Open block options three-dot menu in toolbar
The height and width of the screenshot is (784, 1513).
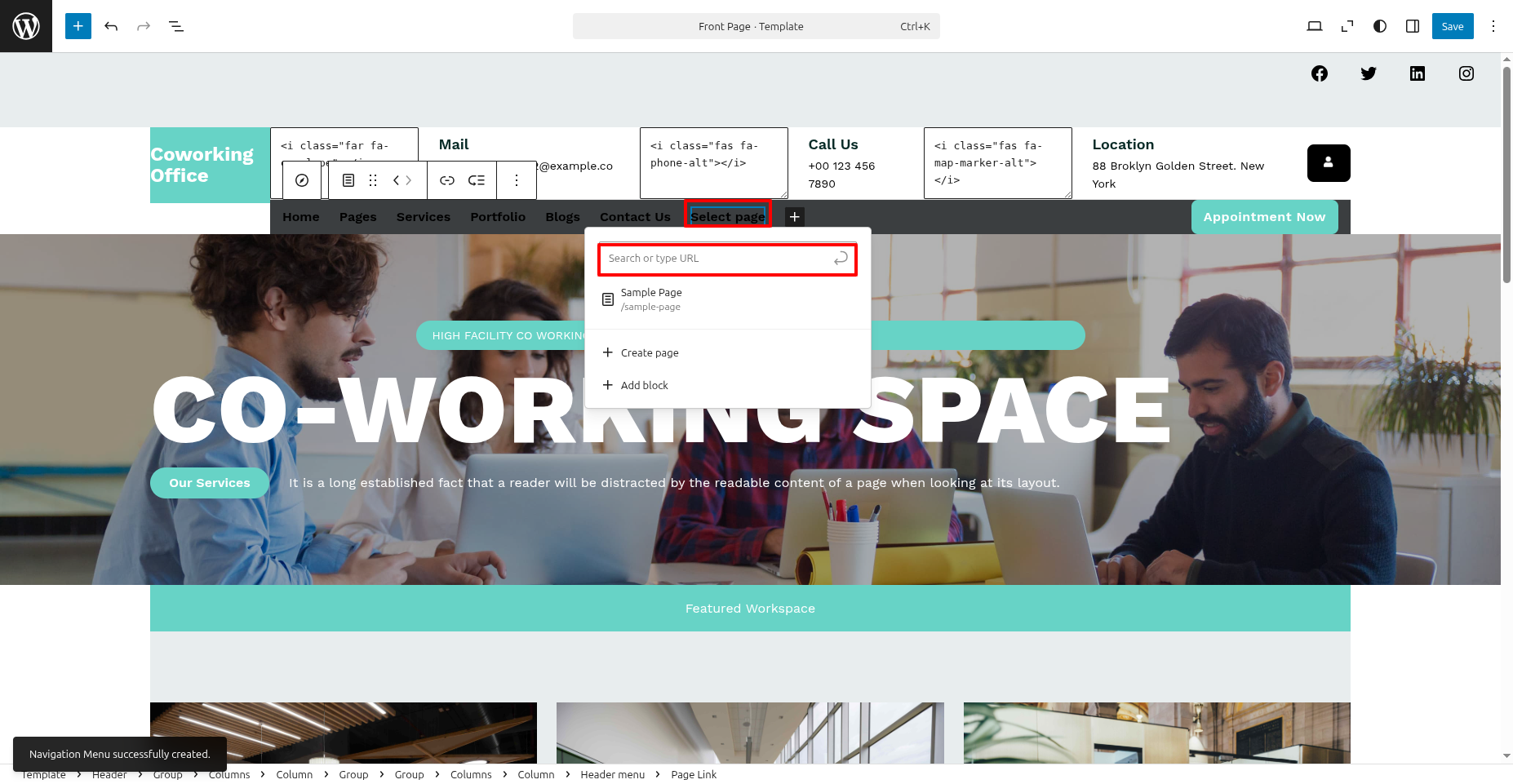(x=516, y=180)
